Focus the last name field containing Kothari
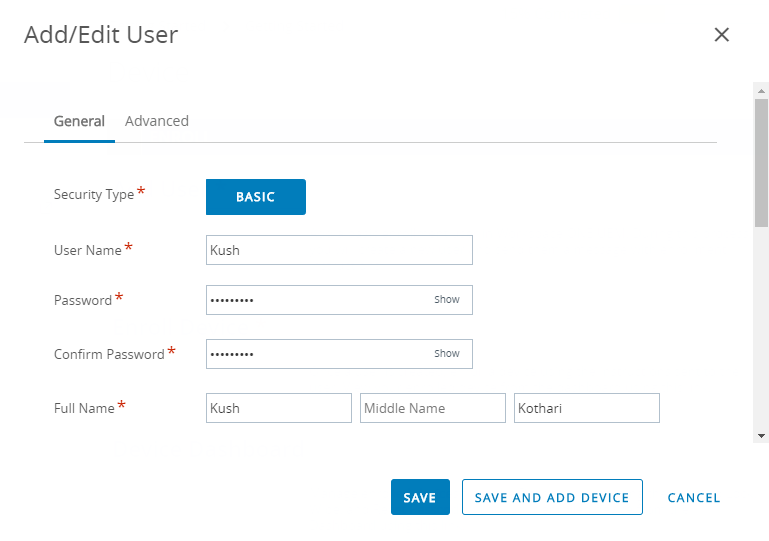This screenshot has height=541, width=769. click(587, 408)
